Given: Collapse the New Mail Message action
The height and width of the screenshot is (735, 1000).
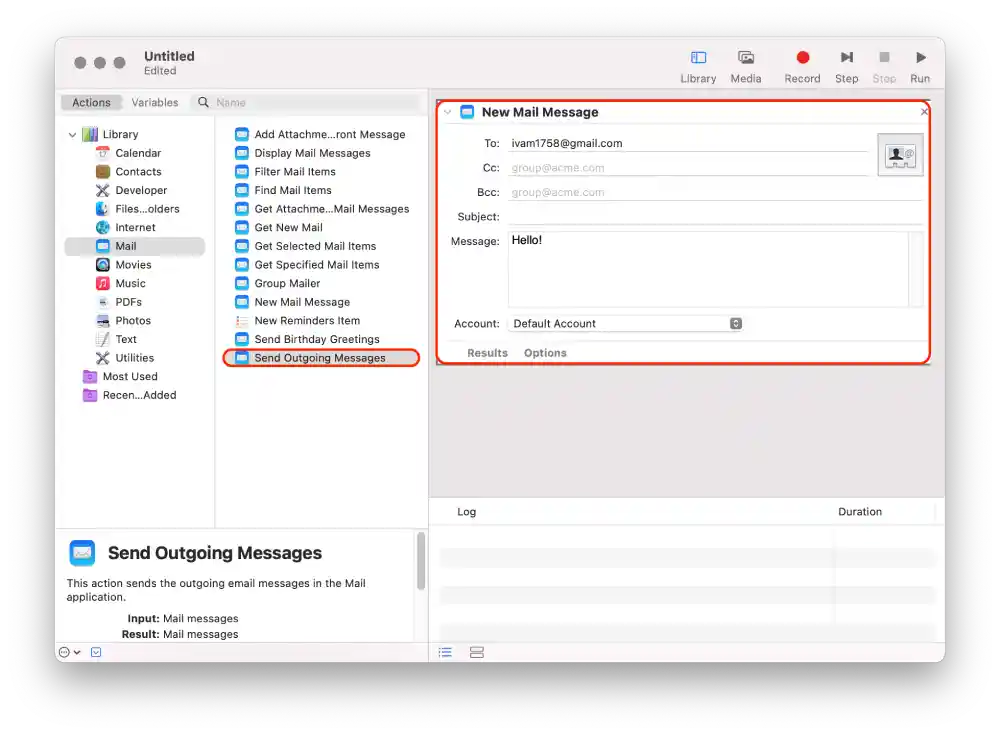Looking at the screenshot, I should [448, 112].
